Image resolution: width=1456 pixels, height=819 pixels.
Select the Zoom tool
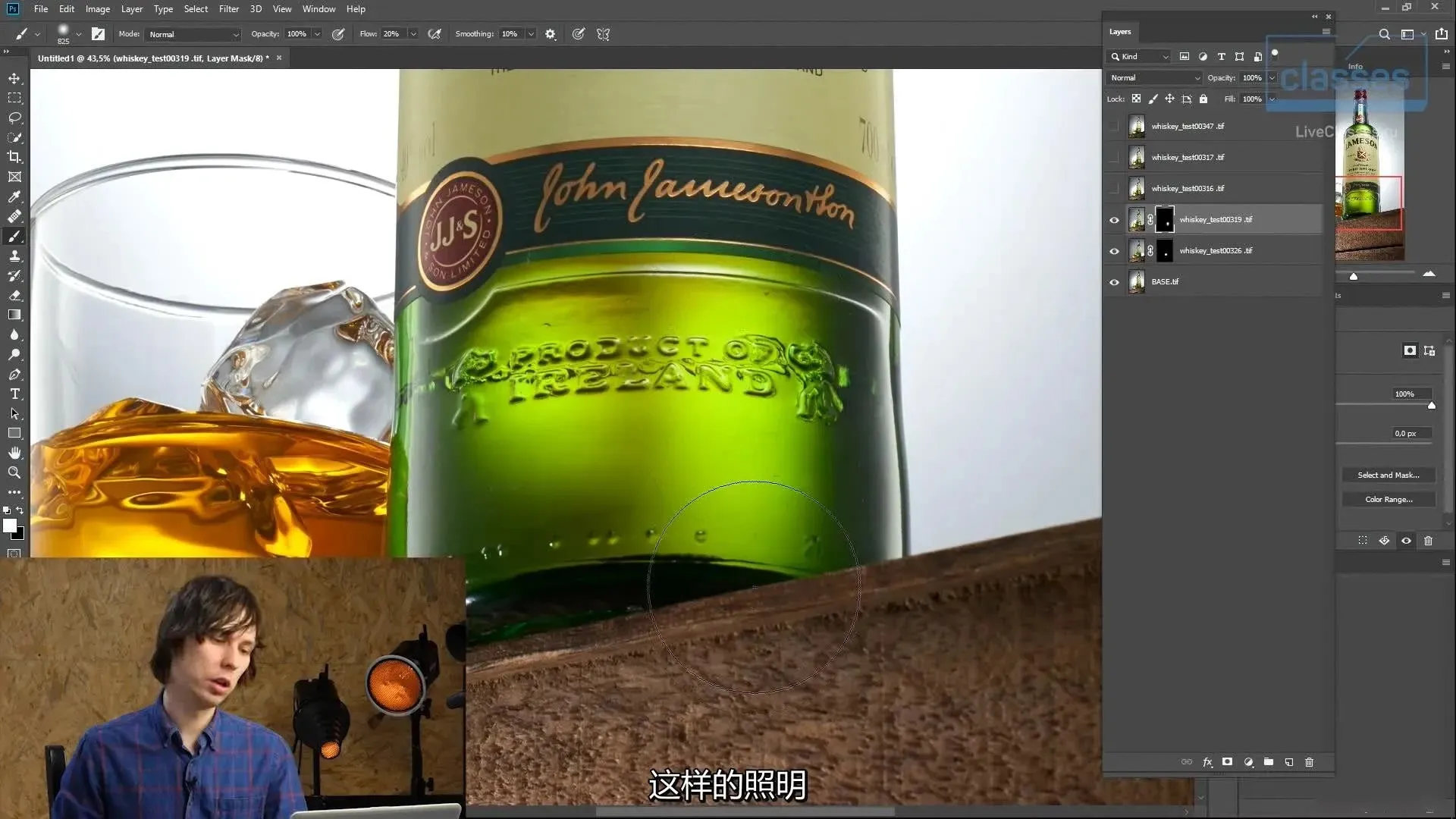coord(14,472)
